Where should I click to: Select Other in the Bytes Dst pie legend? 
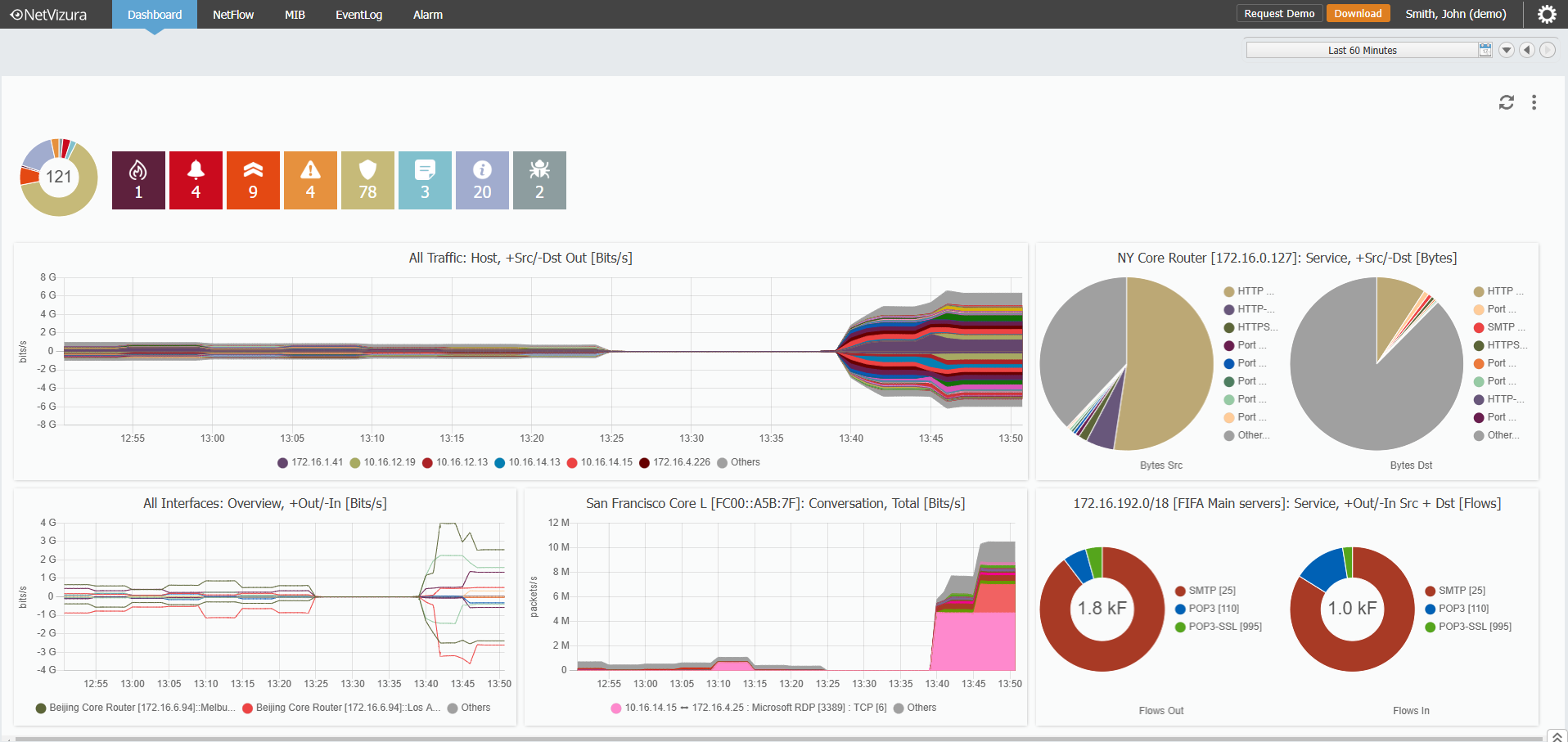point(1497,435)
